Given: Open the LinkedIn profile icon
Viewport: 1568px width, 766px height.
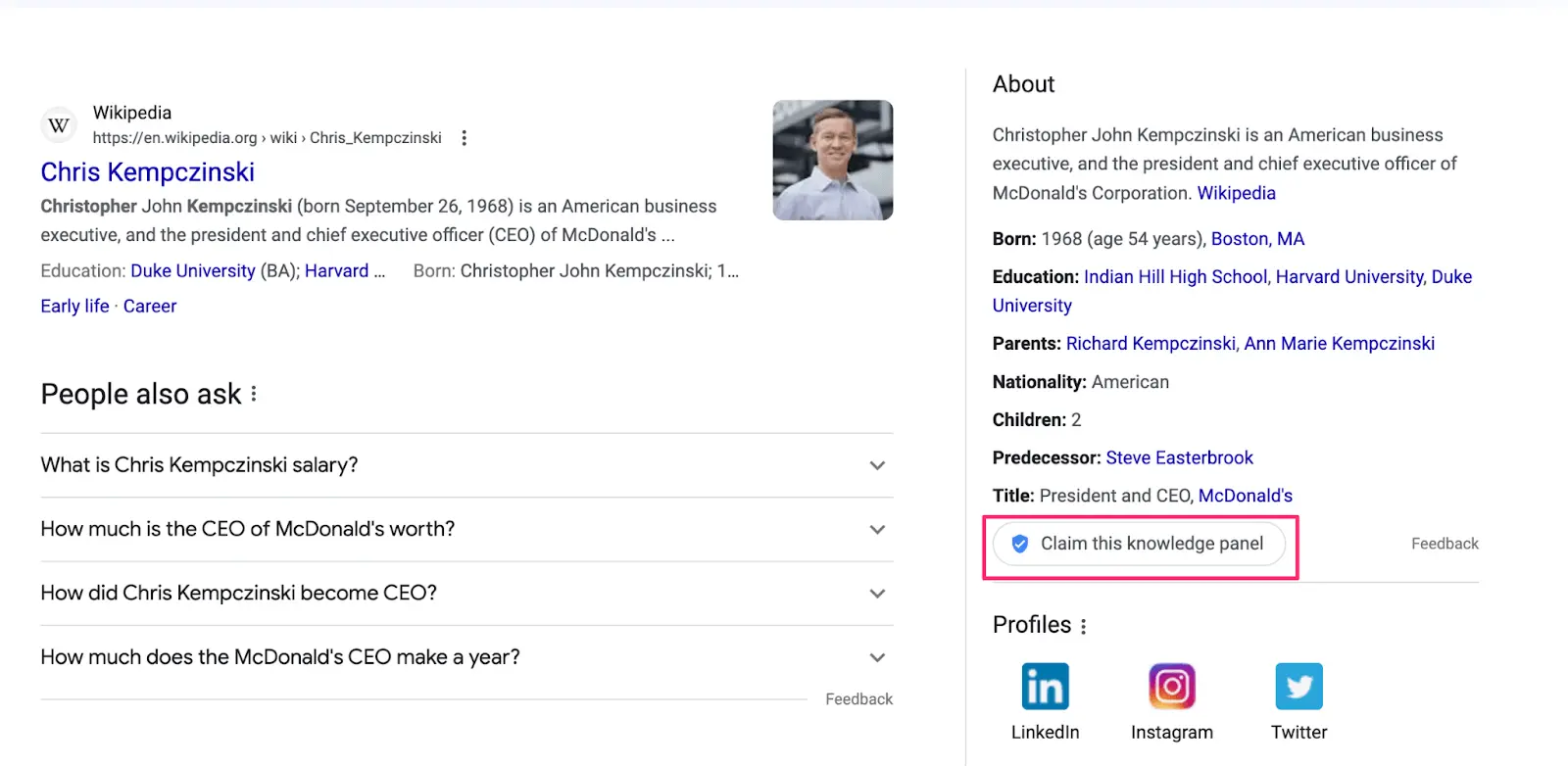Looking at the screenshot, I should [1045, 686].
